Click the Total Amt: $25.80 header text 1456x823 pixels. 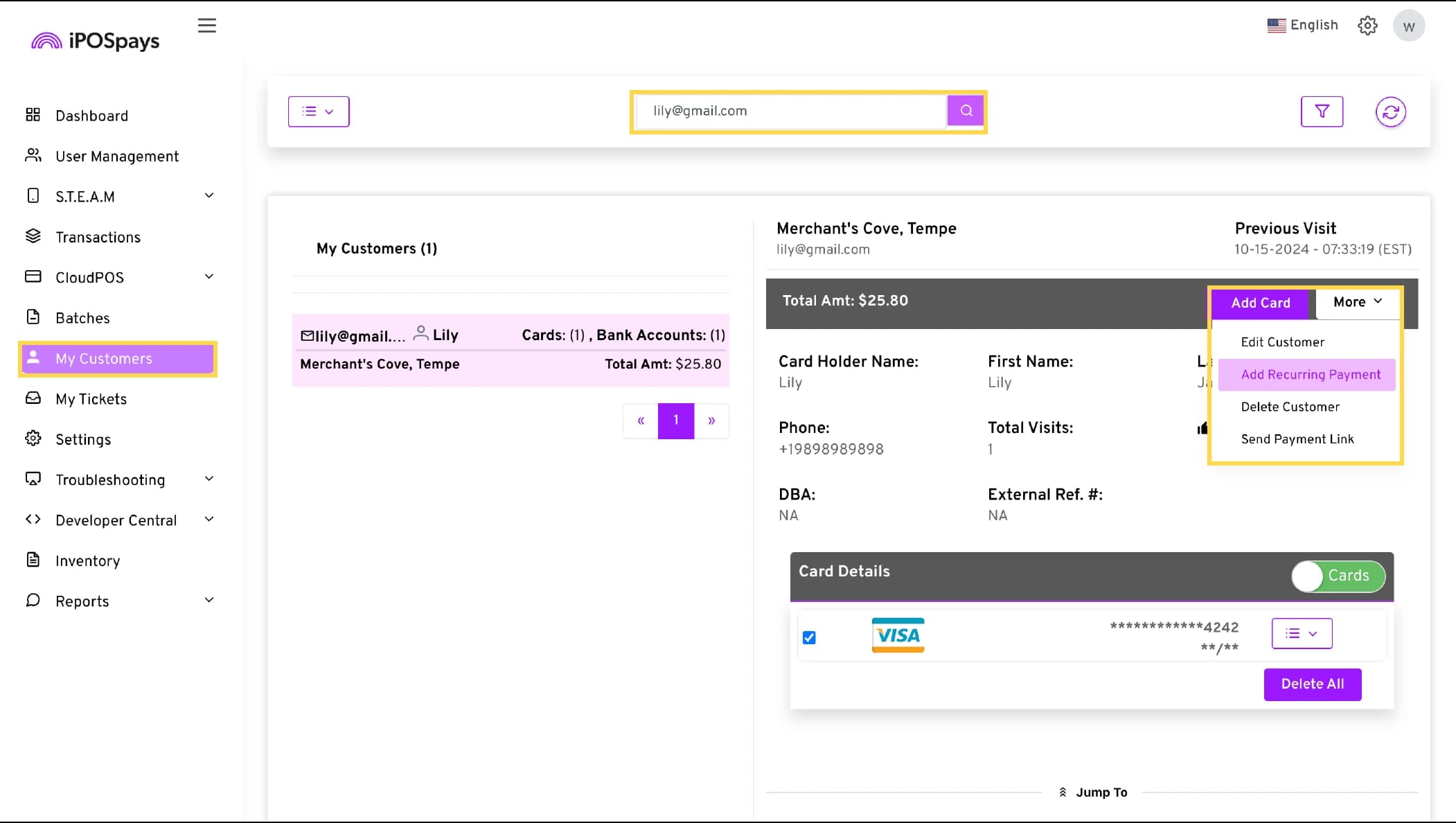845,301
